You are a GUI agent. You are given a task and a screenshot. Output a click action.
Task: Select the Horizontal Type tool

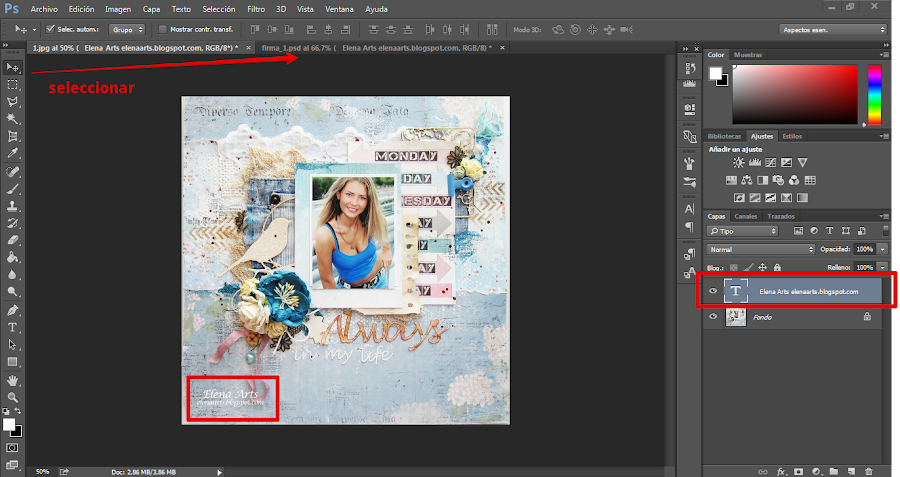(12, 328)
